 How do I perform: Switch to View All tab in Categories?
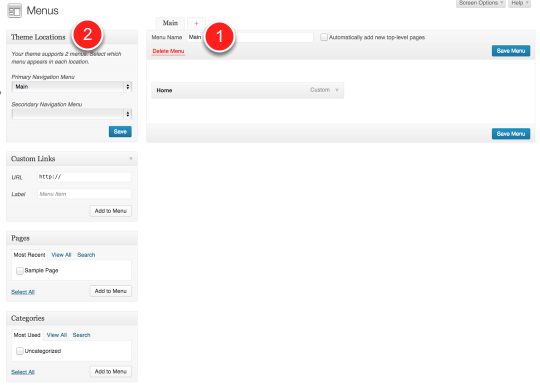tap(57, 335)
